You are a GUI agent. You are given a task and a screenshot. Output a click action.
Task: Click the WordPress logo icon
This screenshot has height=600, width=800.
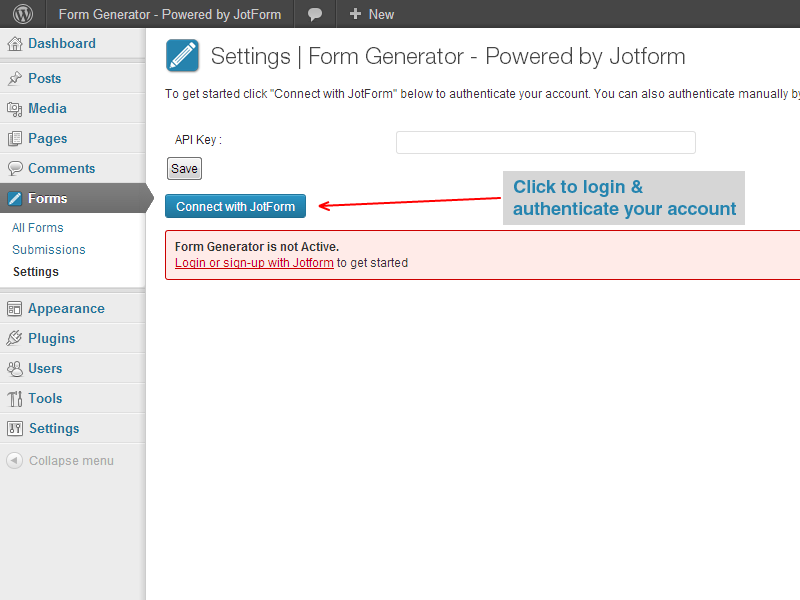tap(22, 14)
